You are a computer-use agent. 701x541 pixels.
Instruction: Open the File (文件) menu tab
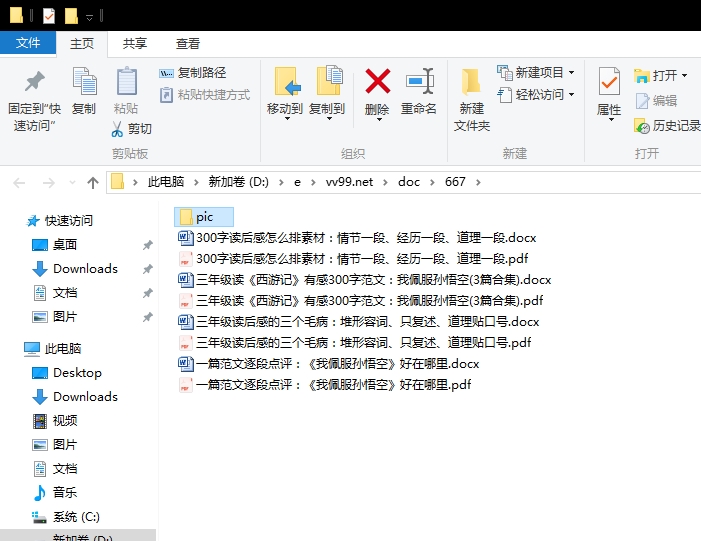28,43
